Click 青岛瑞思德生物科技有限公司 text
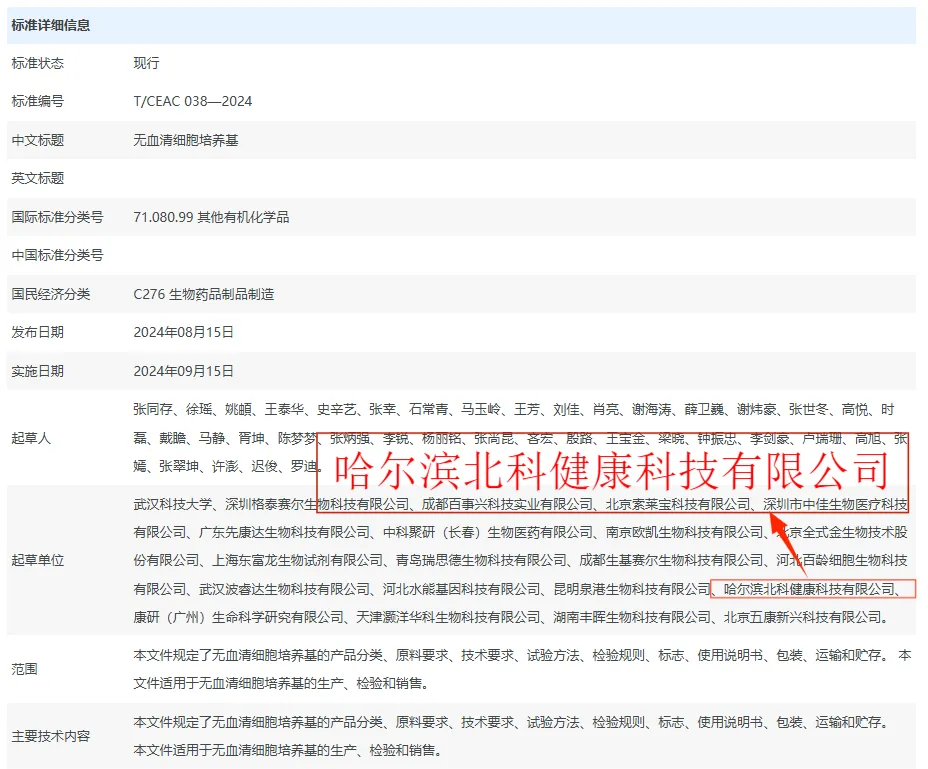 point(481,560)
